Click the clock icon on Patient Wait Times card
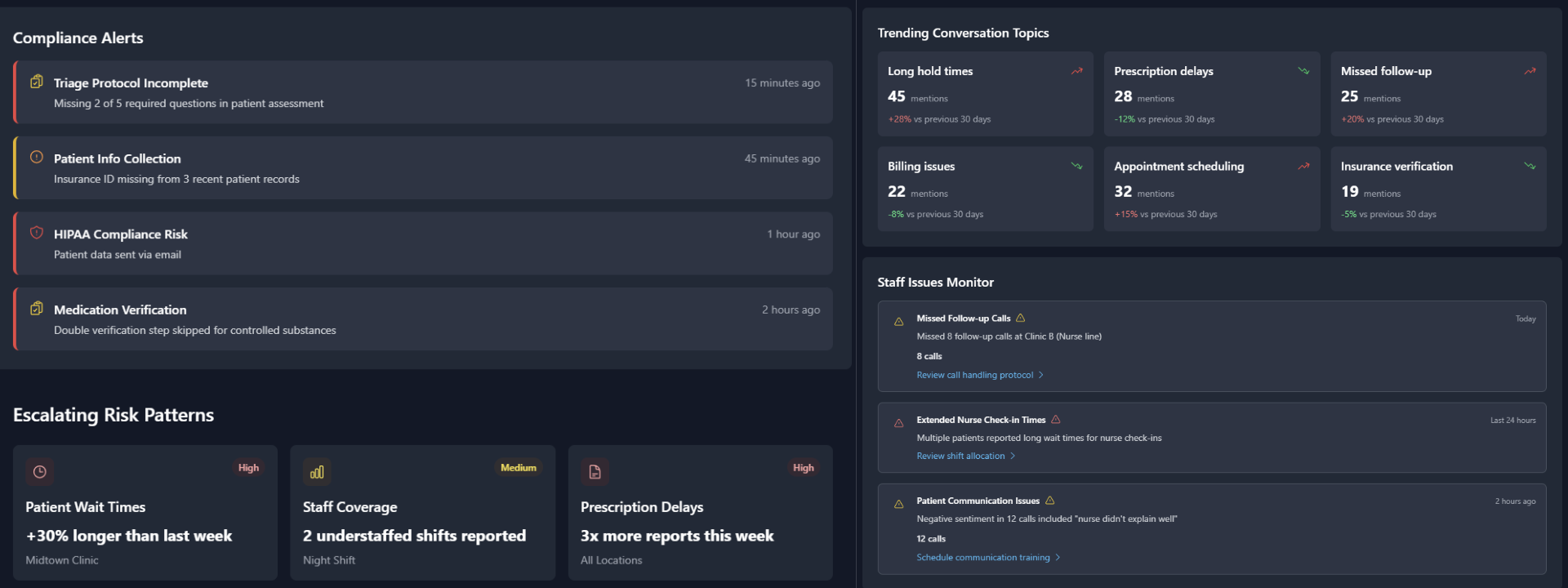Screen dimensions: 1568x588 (x=39, y=471)
